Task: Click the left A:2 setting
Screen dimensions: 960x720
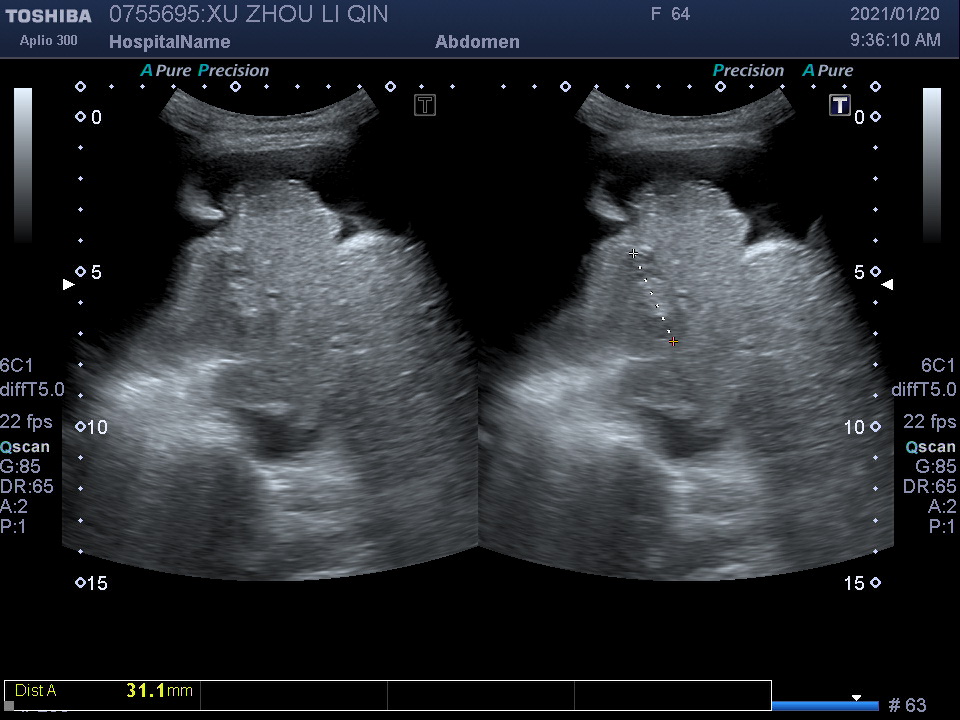Action: click(x=13, y=506)
